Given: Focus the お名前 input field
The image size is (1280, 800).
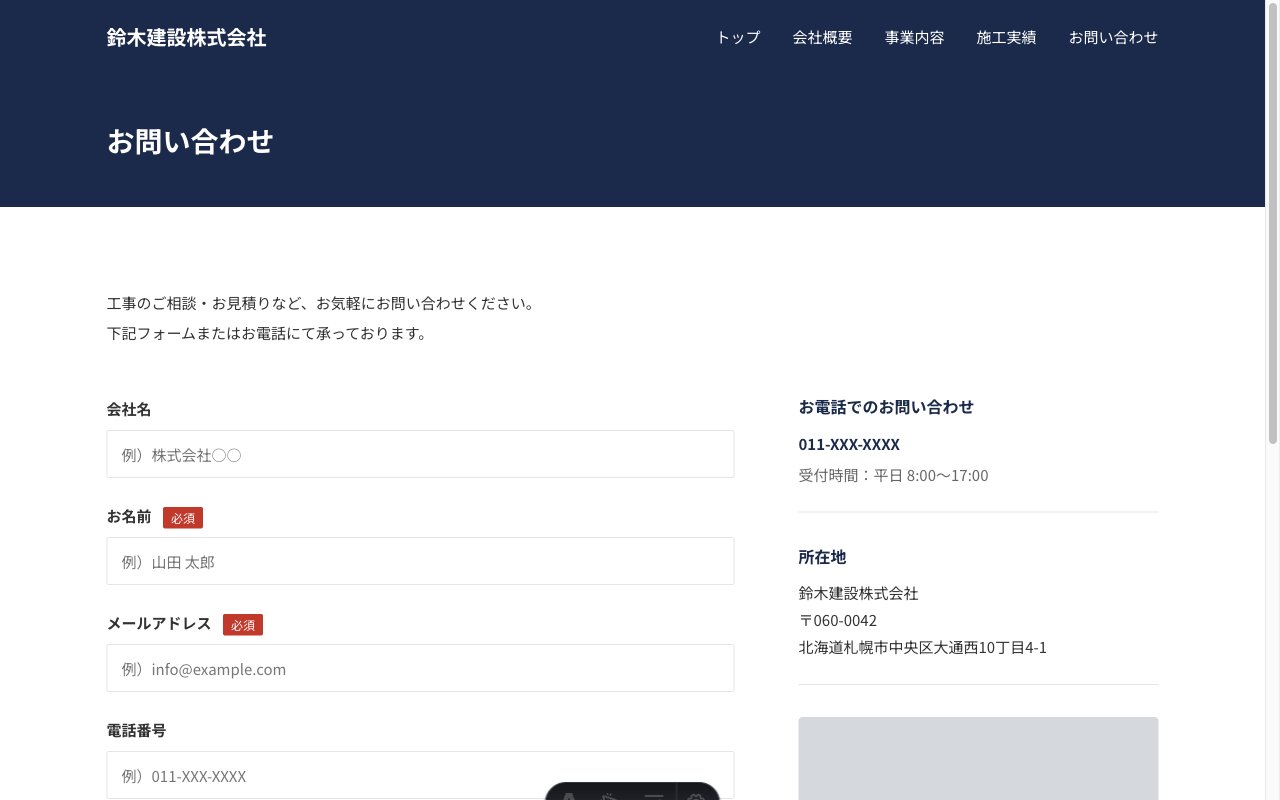Looking at the screenshot, I should (420, 561).
